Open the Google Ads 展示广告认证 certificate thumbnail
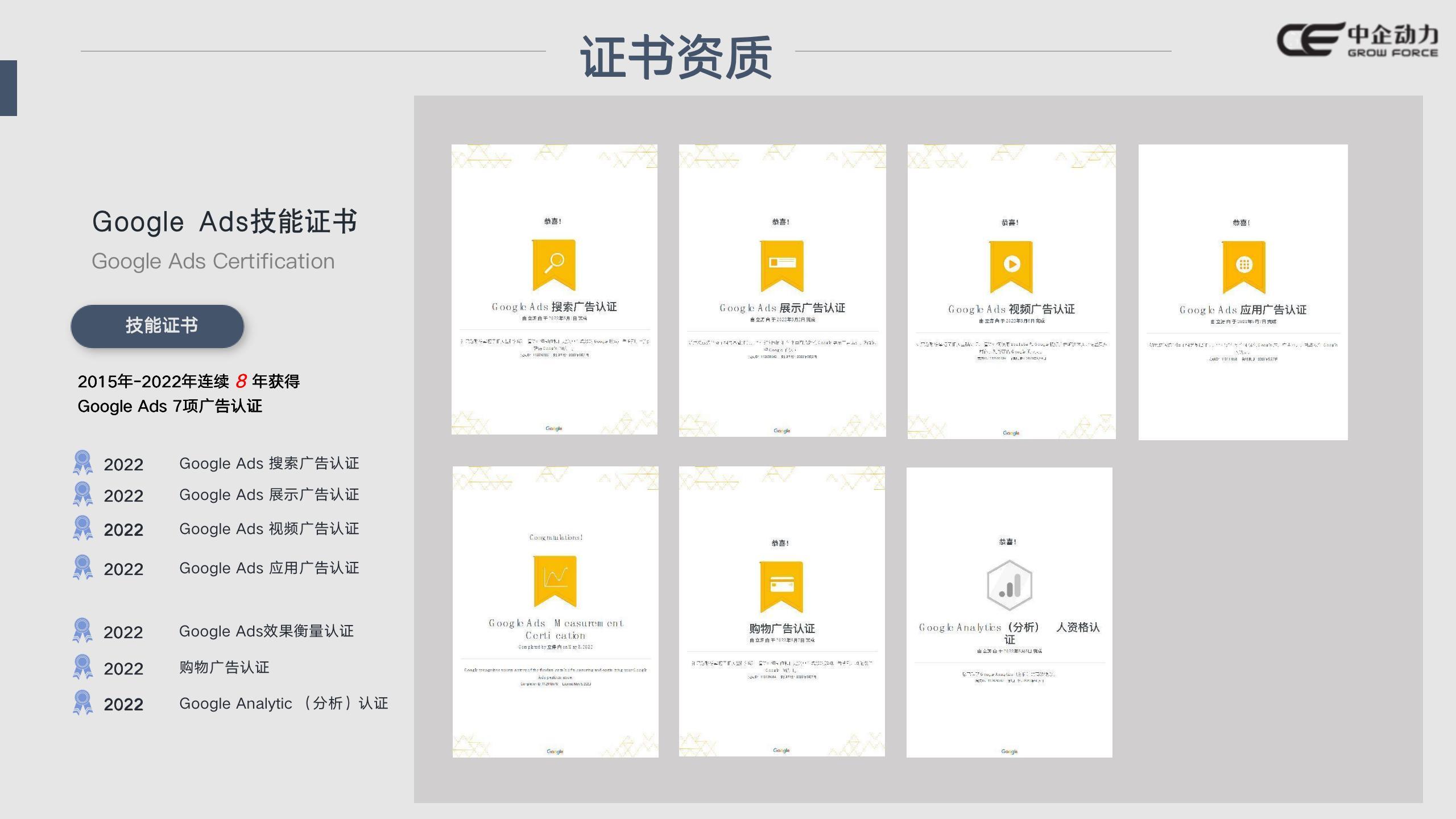This screenshot has width=1456, height=819. [783, 291]
